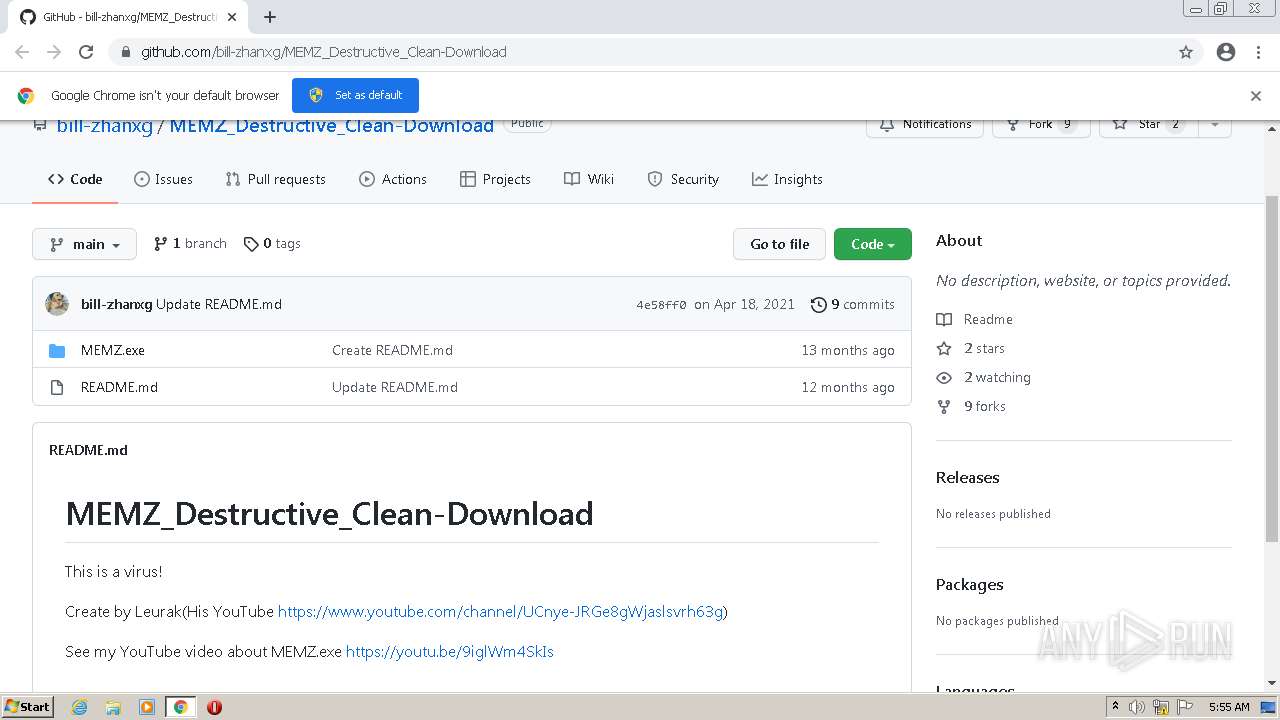1280x720 pixels.
Task: Open the media player taskbar icon
Action: (147, 707)
